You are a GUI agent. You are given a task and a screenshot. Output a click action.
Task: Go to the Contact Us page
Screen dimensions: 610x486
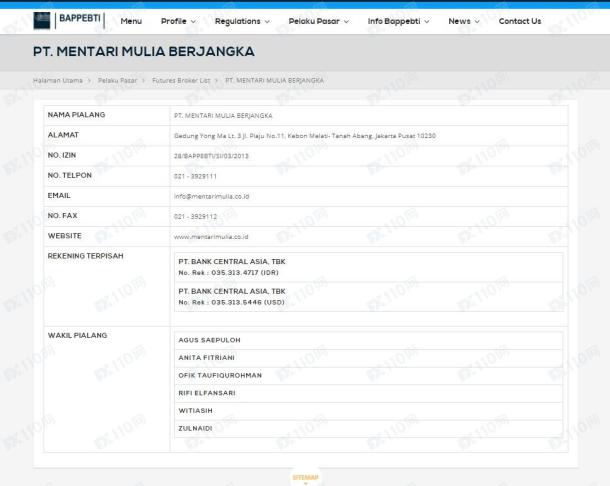(x=520, y=21)
